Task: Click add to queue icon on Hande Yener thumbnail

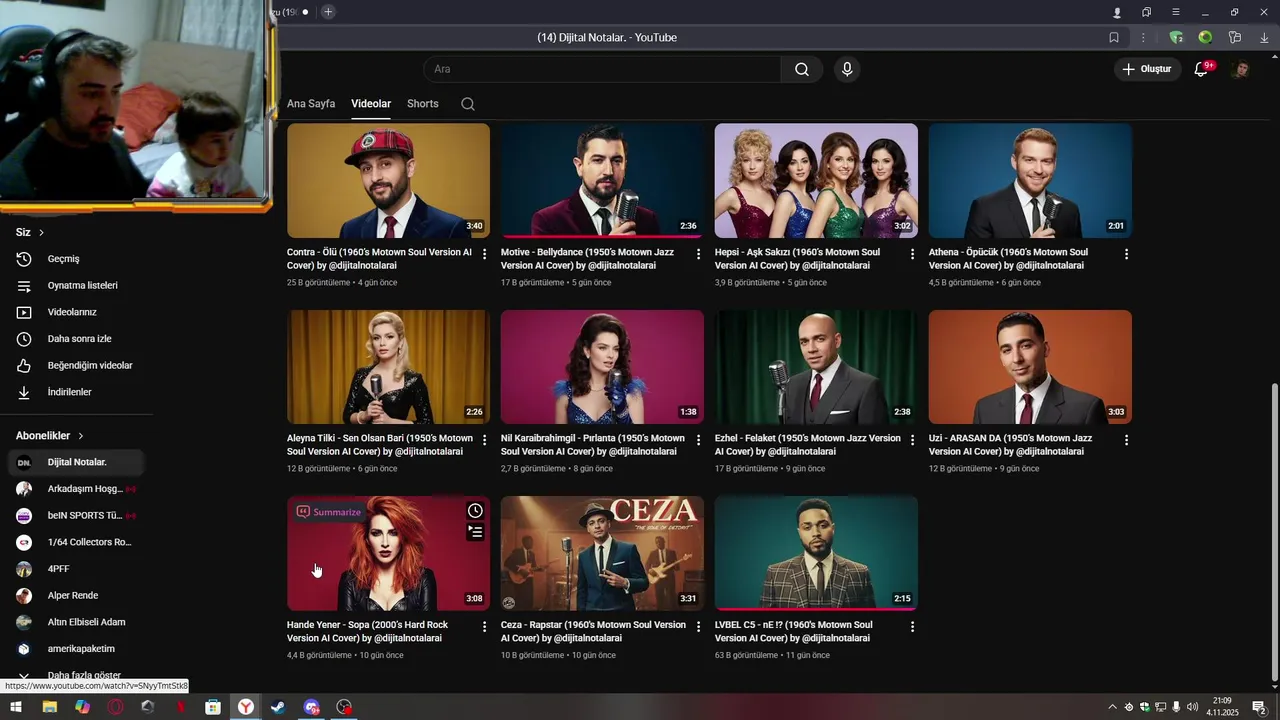Action: [475, 532]
